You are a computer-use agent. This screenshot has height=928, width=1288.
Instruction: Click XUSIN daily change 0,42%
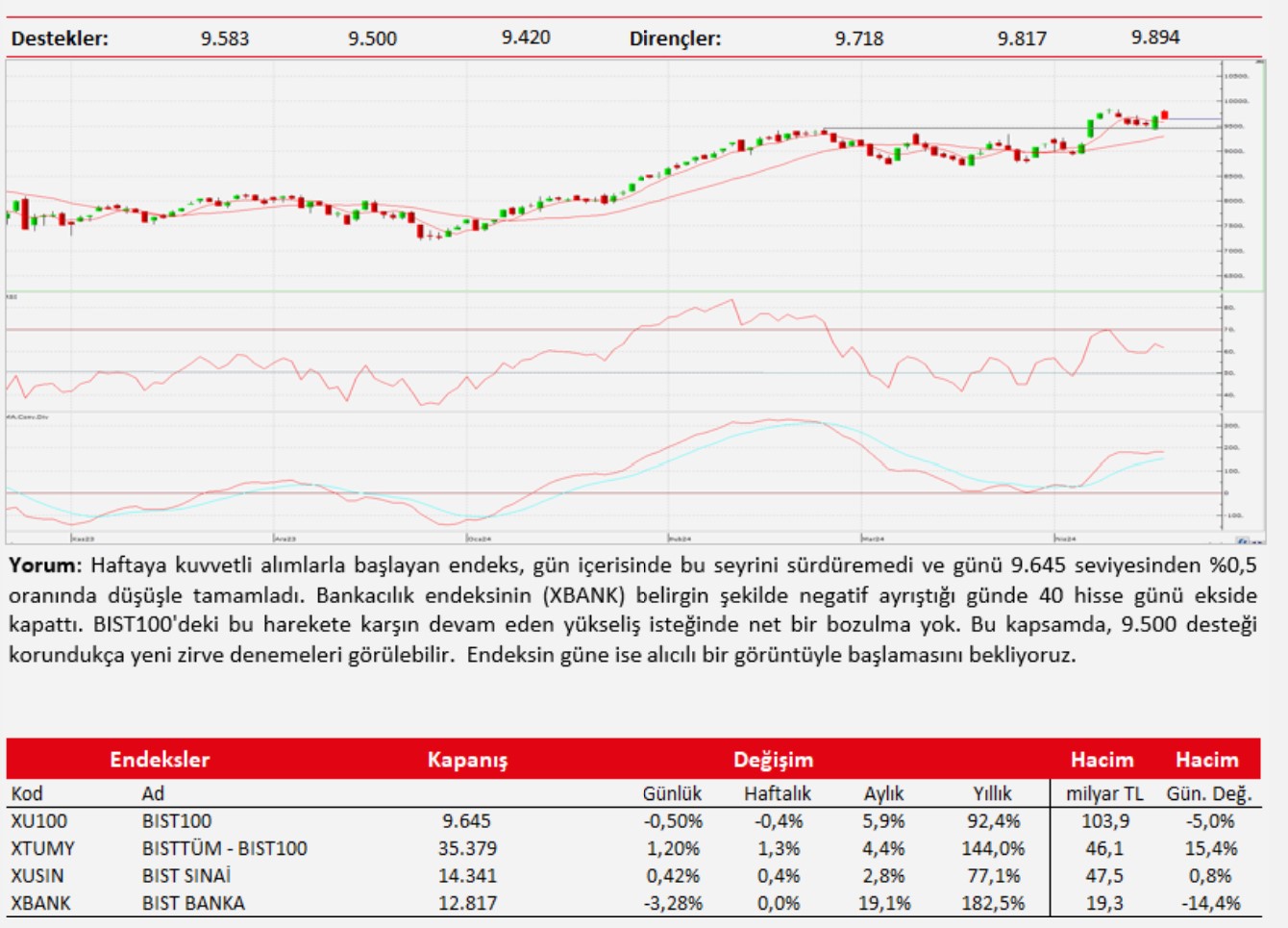click(673, 876)
